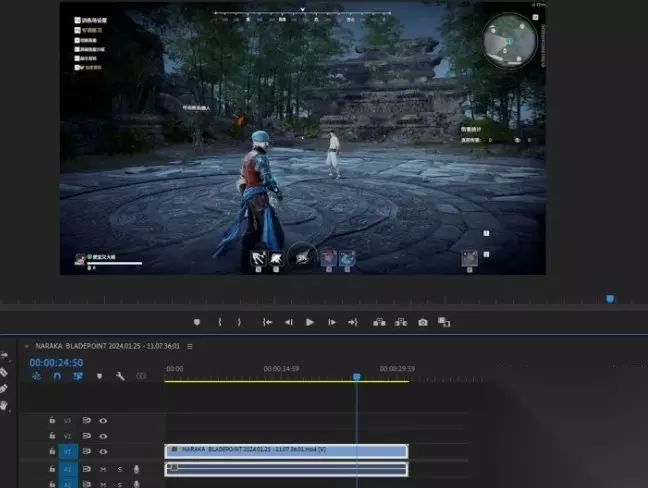Click the 00:00:24:50 playhead timecode field
This screenshot has width=648, height=488.
(x=56, y=362)
